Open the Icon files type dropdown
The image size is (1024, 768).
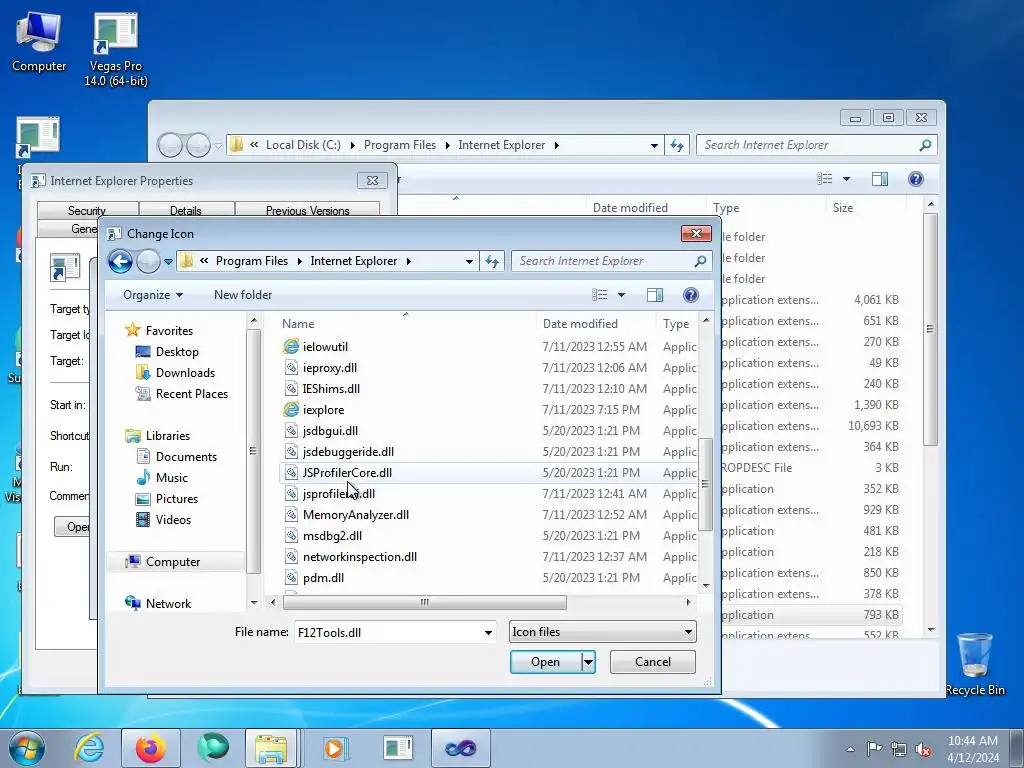pos(602,632)
